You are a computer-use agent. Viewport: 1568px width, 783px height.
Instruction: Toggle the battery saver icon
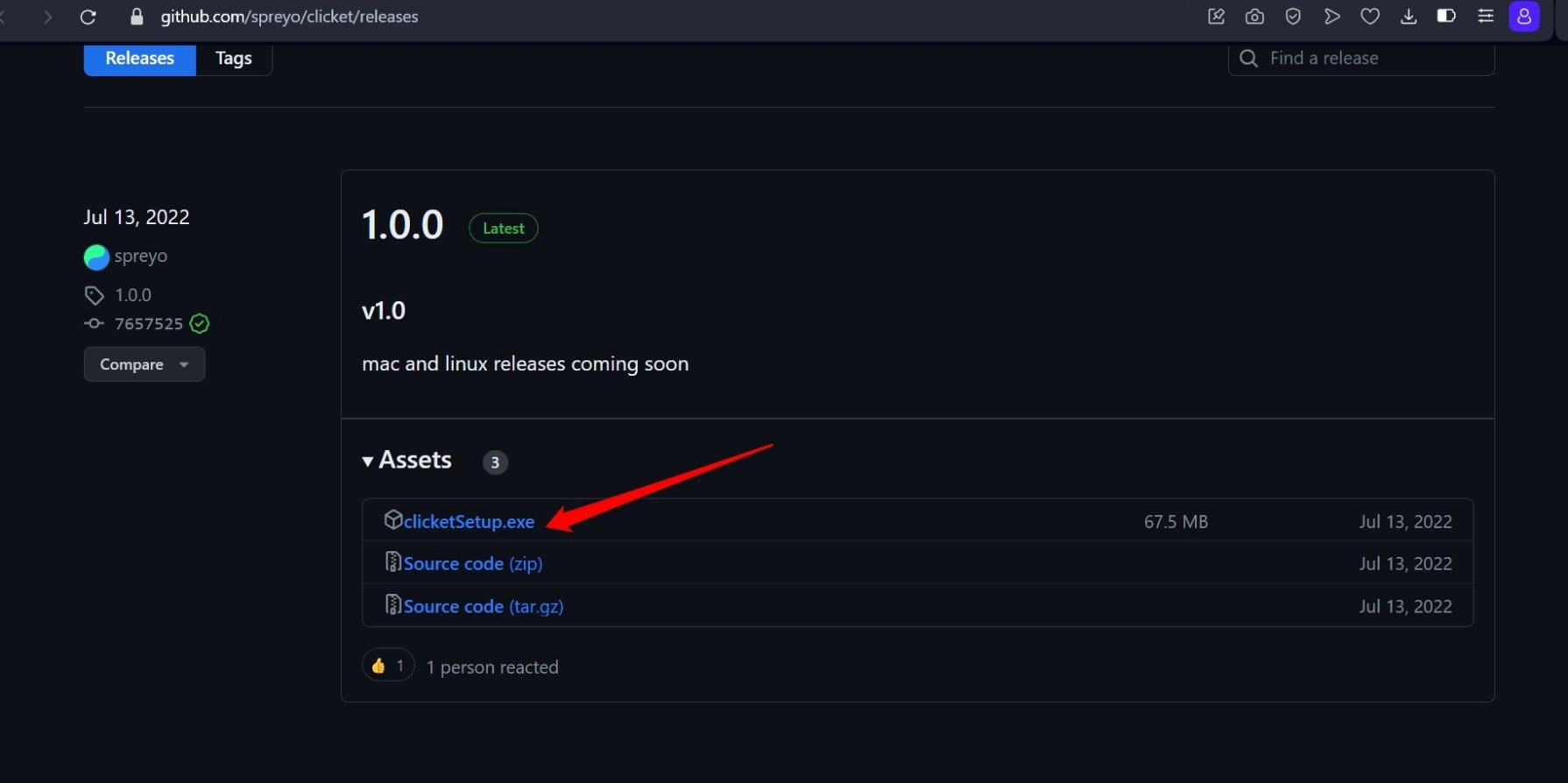[x=1446, y=17]
